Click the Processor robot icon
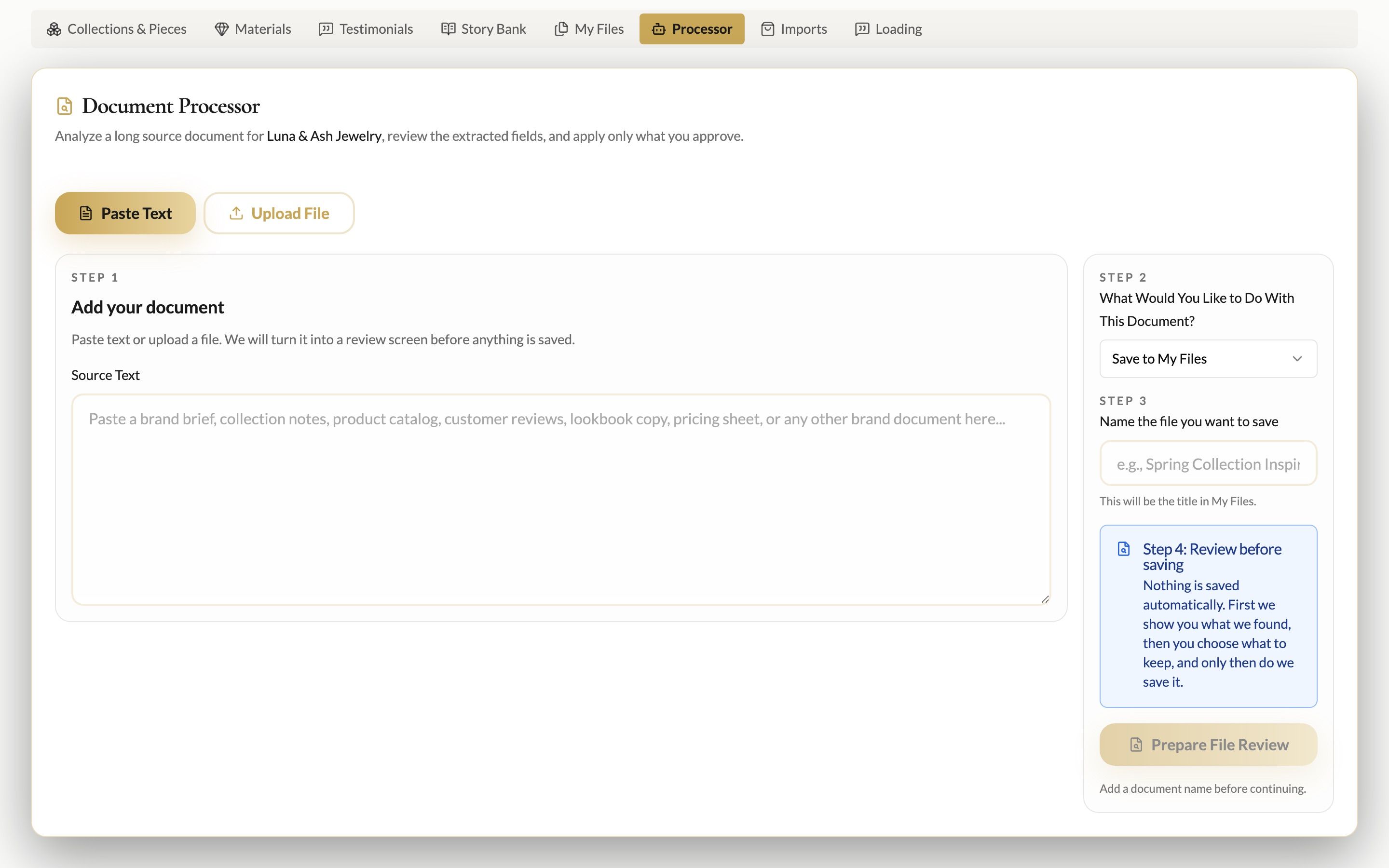Screen dimensions: 1389x868 (659, 29)
